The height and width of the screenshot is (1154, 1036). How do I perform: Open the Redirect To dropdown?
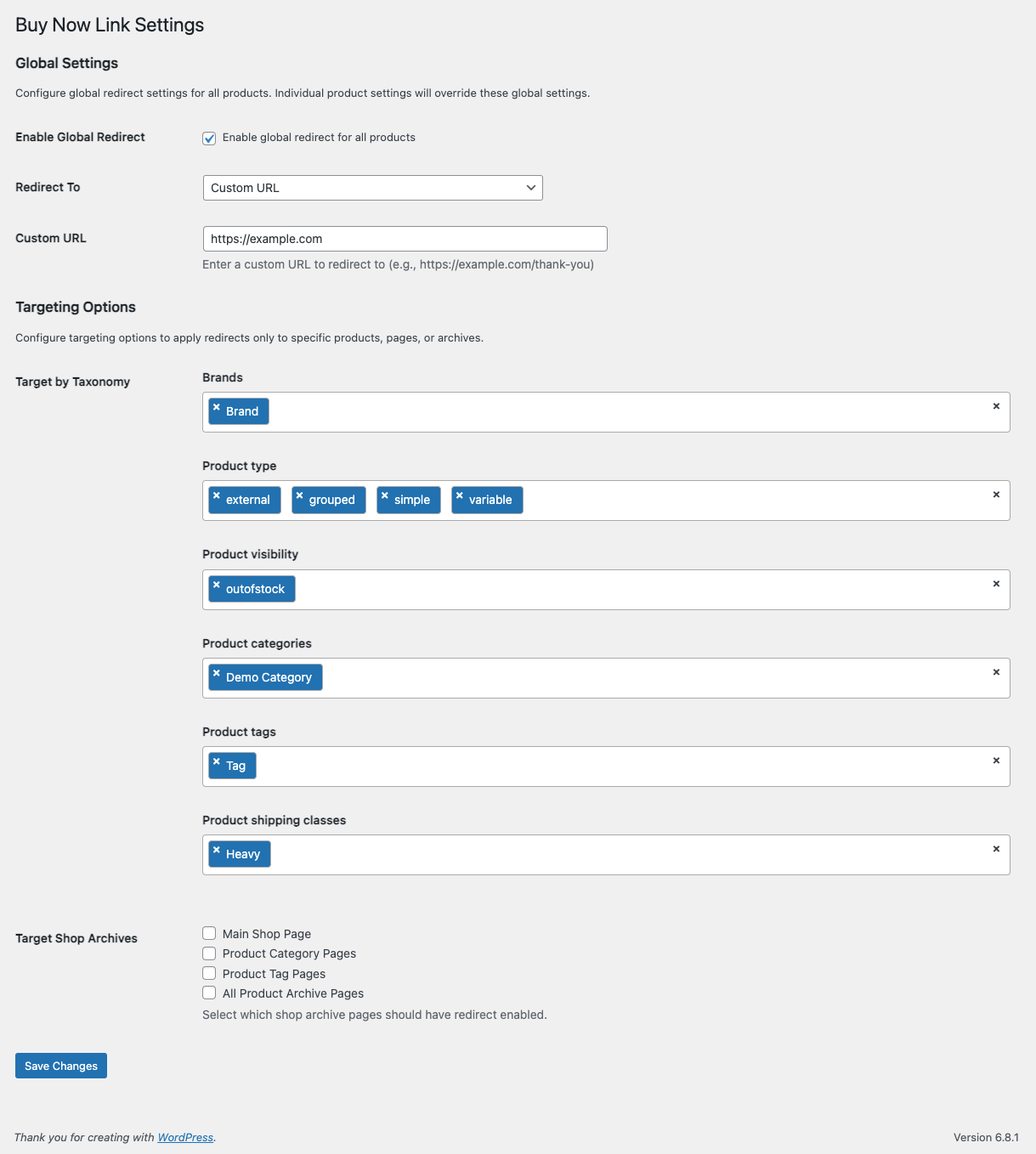(x=372, y=188)
